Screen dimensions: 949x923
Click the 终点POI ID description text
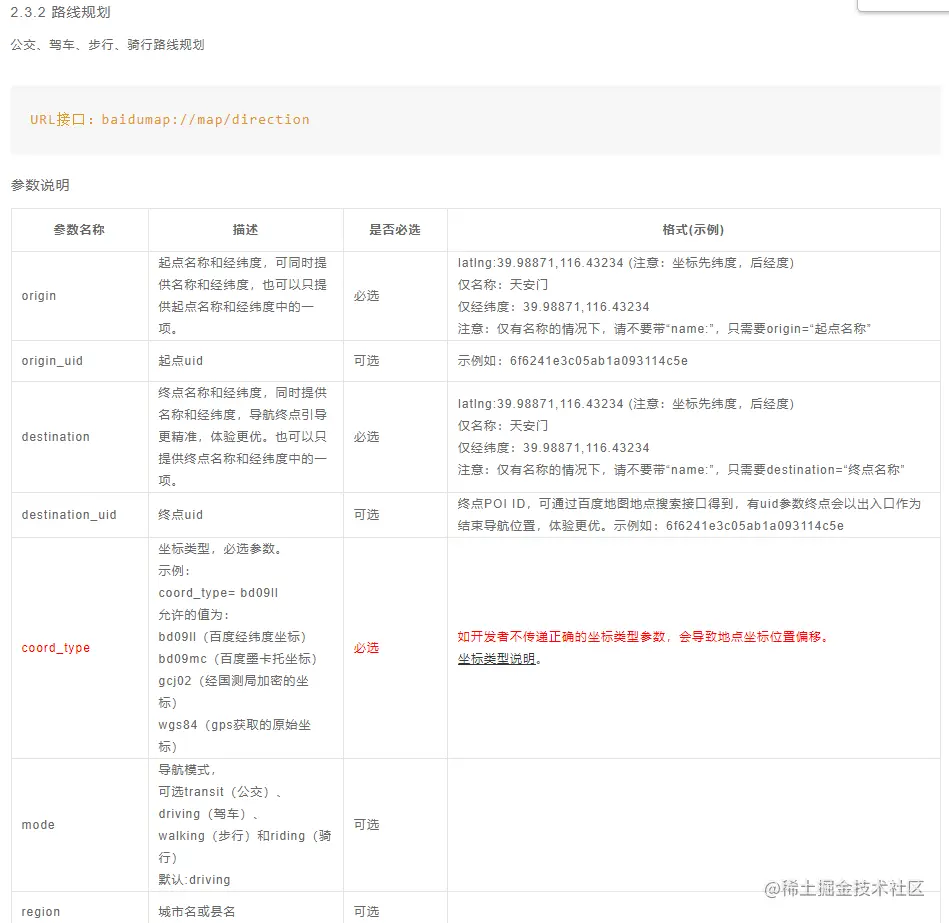pyautogui.click(x=689, y=514)
